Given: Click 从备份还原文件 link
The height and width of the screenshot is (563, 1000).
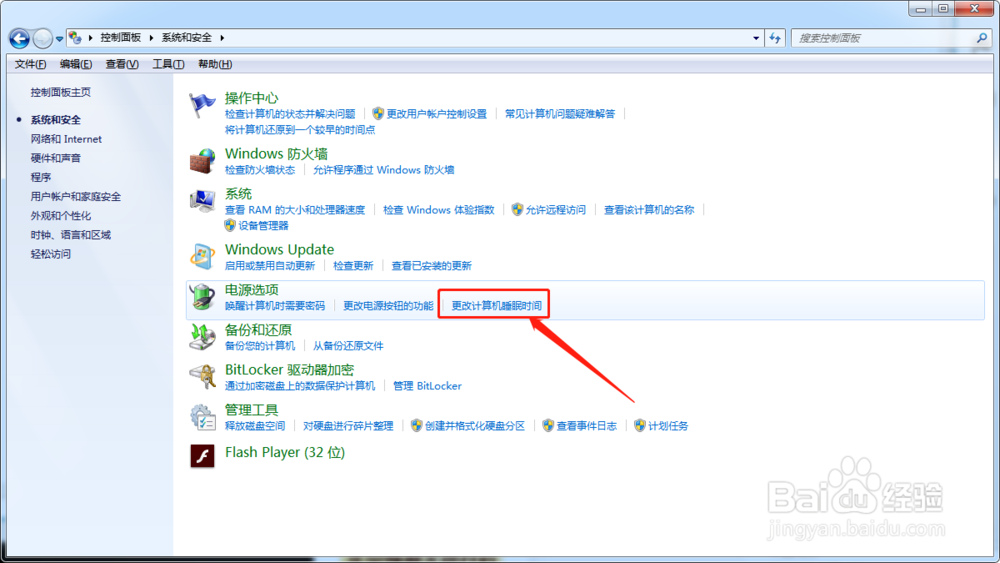Looking at the screenshot, I should coord(348,346).
